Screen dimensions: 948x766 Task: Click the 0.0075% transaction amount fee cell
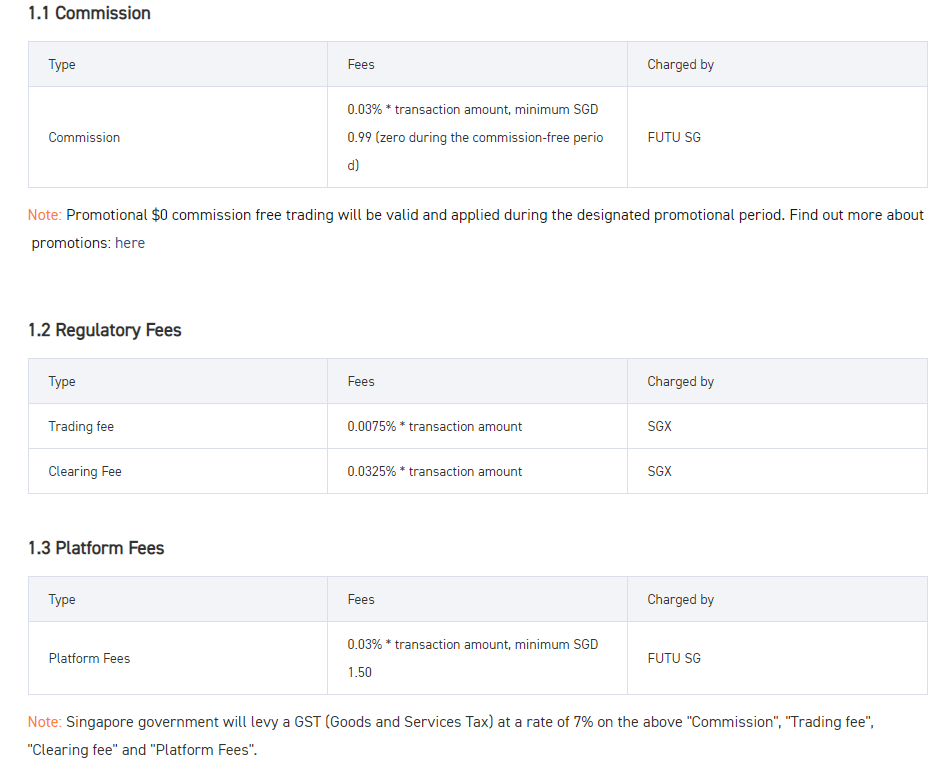click(435, 426)
